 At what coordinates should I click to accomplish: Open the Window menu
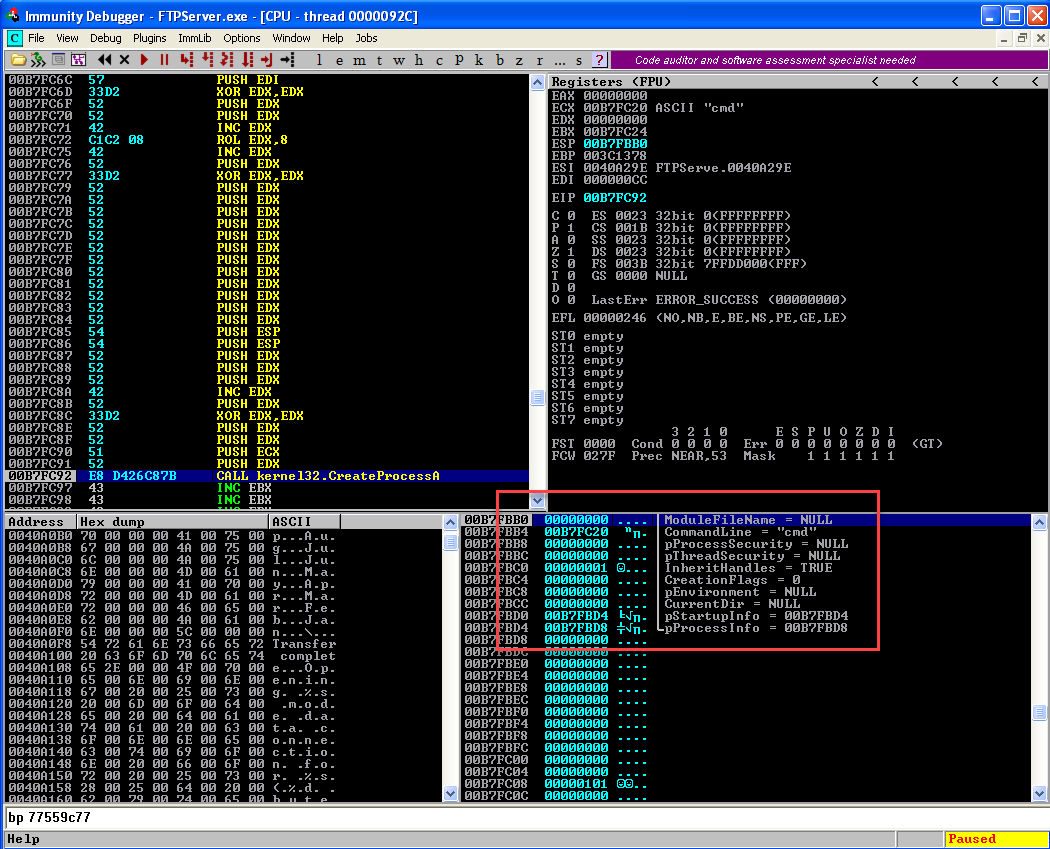pos(291,38)
